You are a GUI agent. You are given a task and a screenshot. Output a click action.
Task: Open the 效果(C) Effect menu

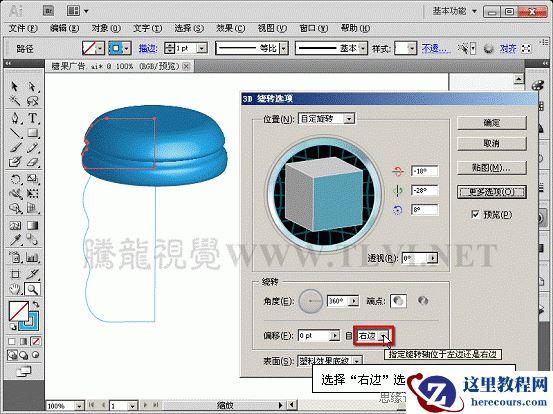point(231,28)
